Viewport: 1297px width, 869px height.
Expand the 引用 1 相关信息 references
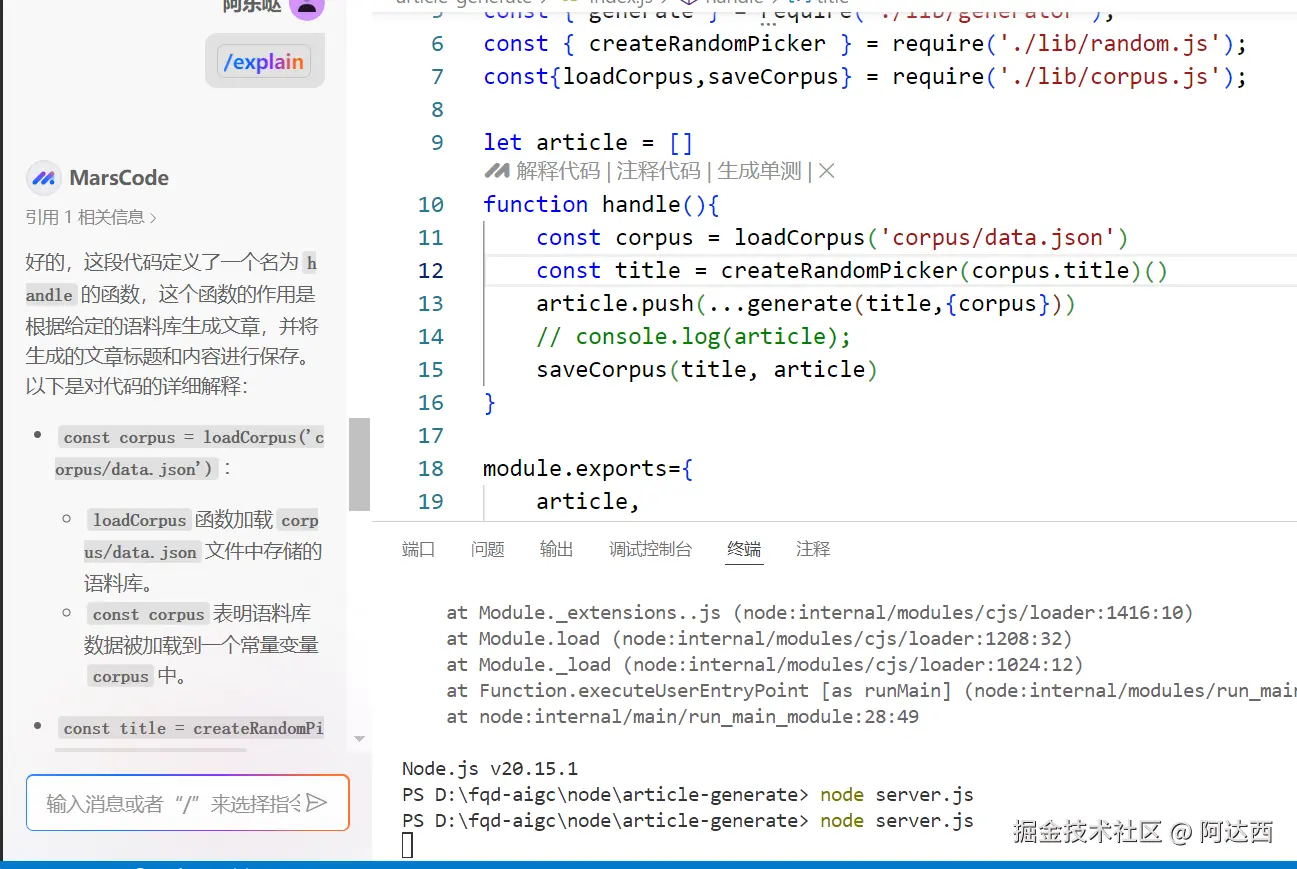[x=91, y=217]
